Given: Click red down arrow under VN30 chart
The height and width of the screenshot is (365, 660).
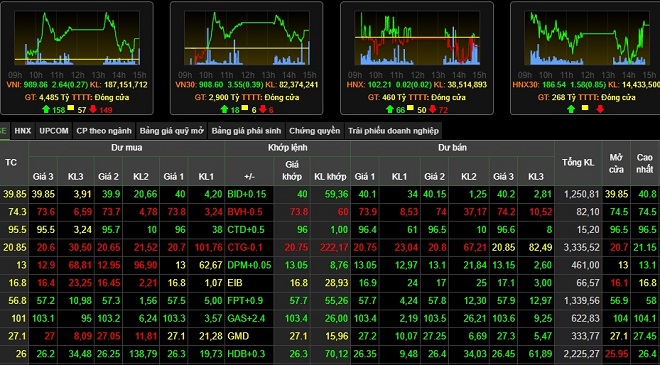Looking at the screenshot, I should [x=263, y=109].
